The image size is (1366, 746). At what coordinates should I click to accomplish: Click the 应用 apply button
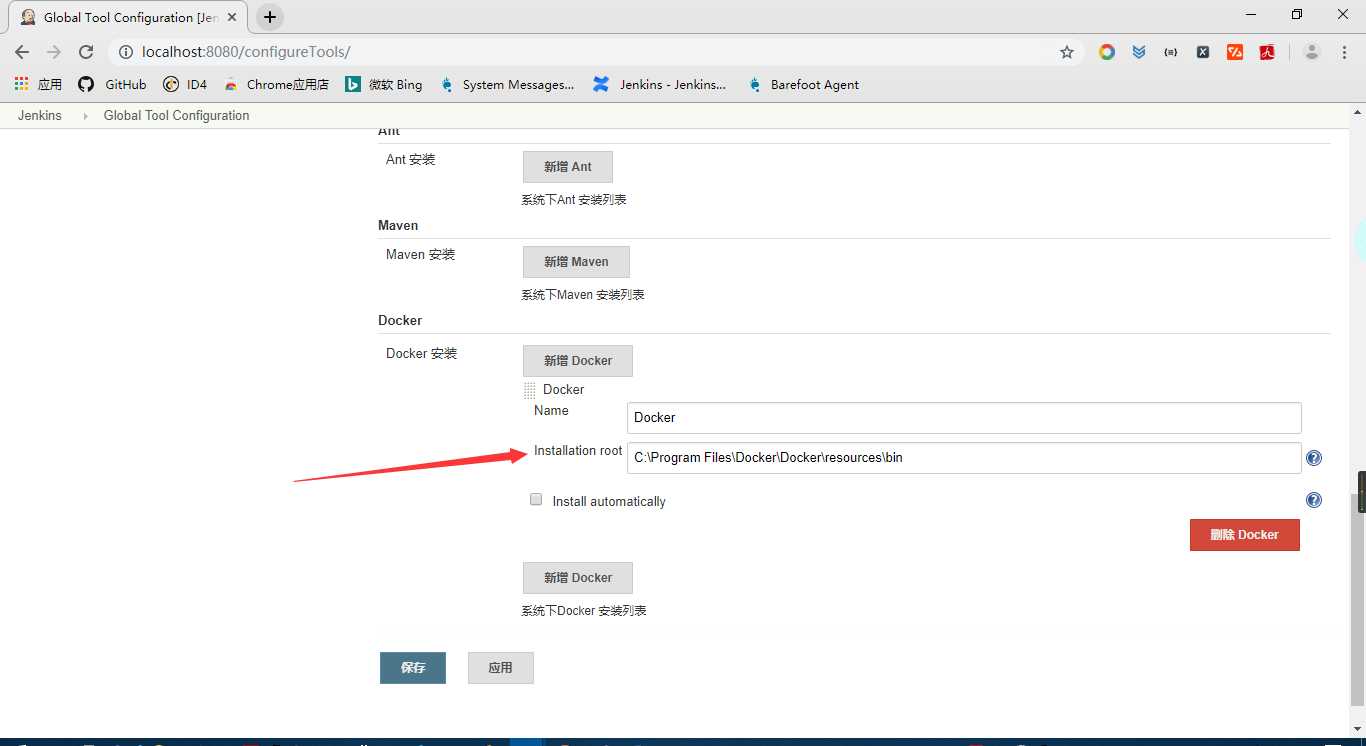point(501,667)
